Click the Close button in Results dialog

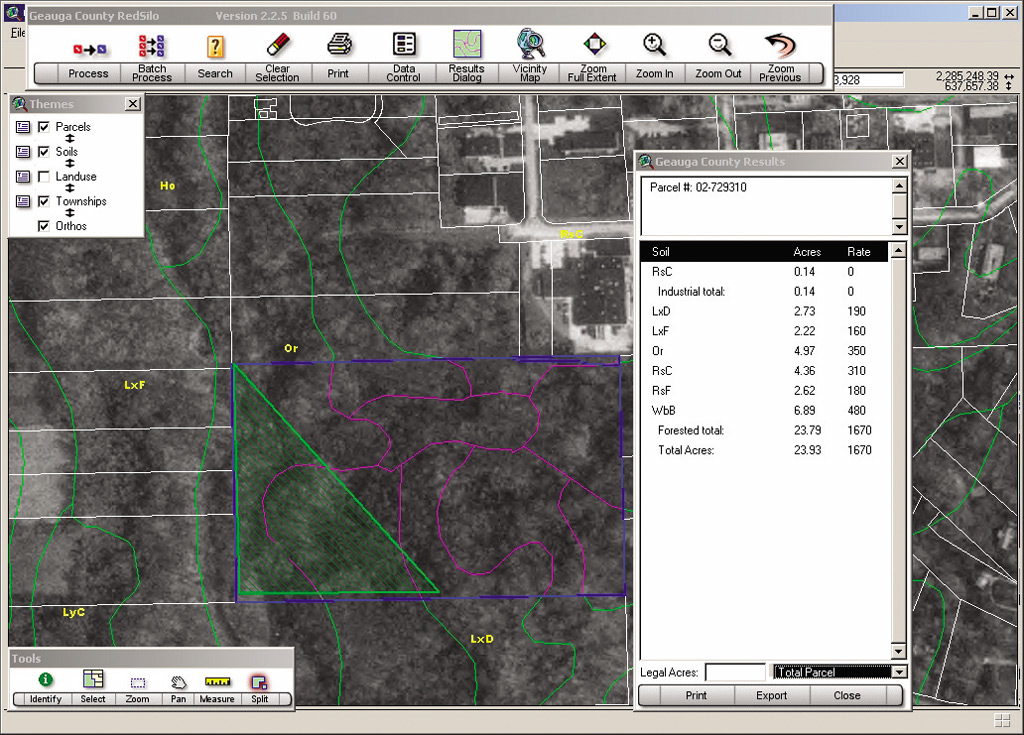(847, 695)
